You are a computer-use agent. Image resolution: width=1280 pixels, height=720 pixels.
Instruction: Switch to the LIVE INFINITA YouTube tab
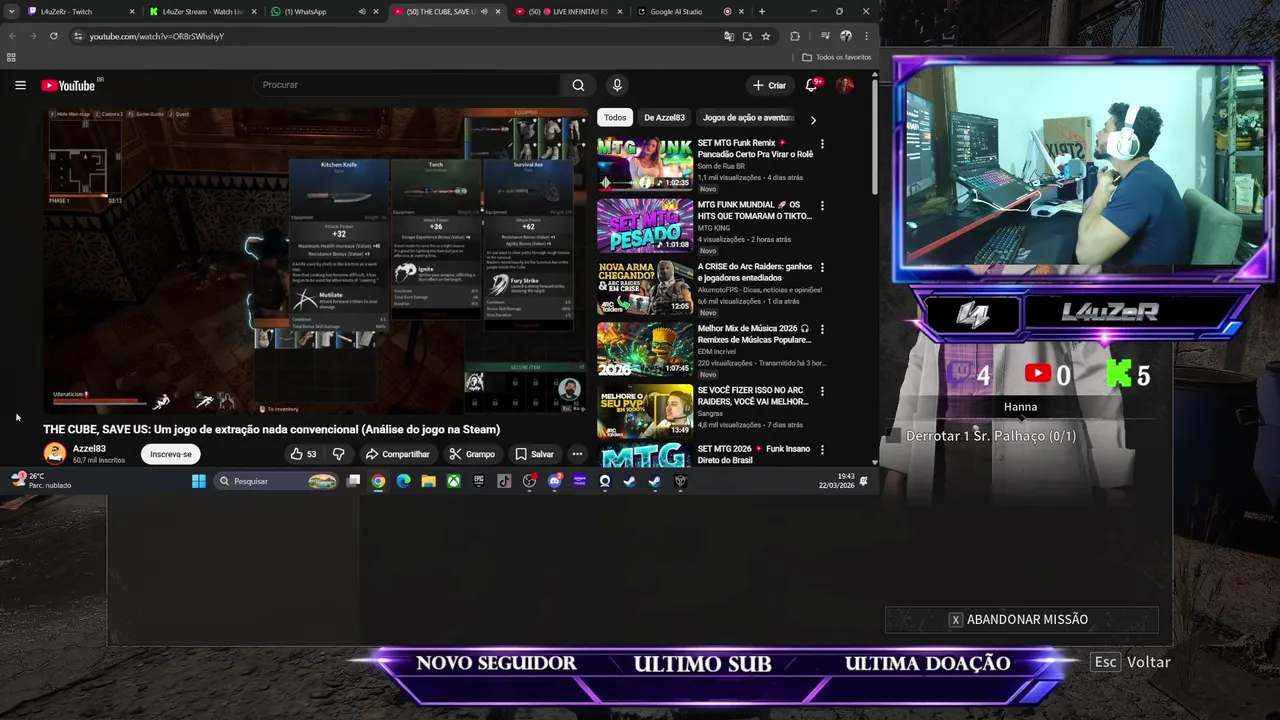pyautogui.click(x=567, y=12)
